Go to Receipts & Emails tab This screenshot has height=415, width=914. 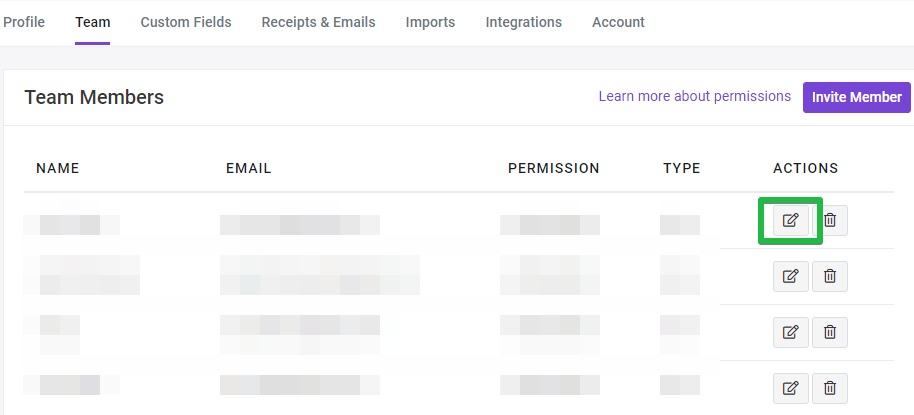coord(318,22)
